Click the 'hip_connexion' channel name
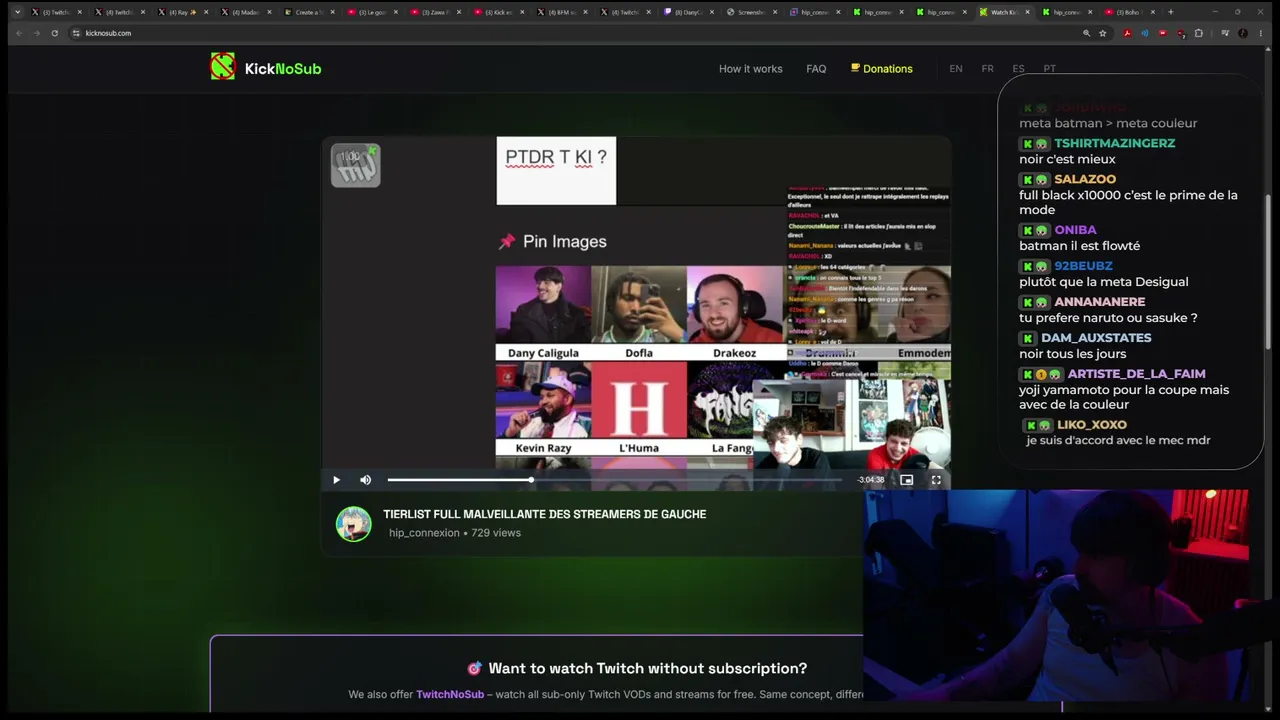 (x=424, y=533)
